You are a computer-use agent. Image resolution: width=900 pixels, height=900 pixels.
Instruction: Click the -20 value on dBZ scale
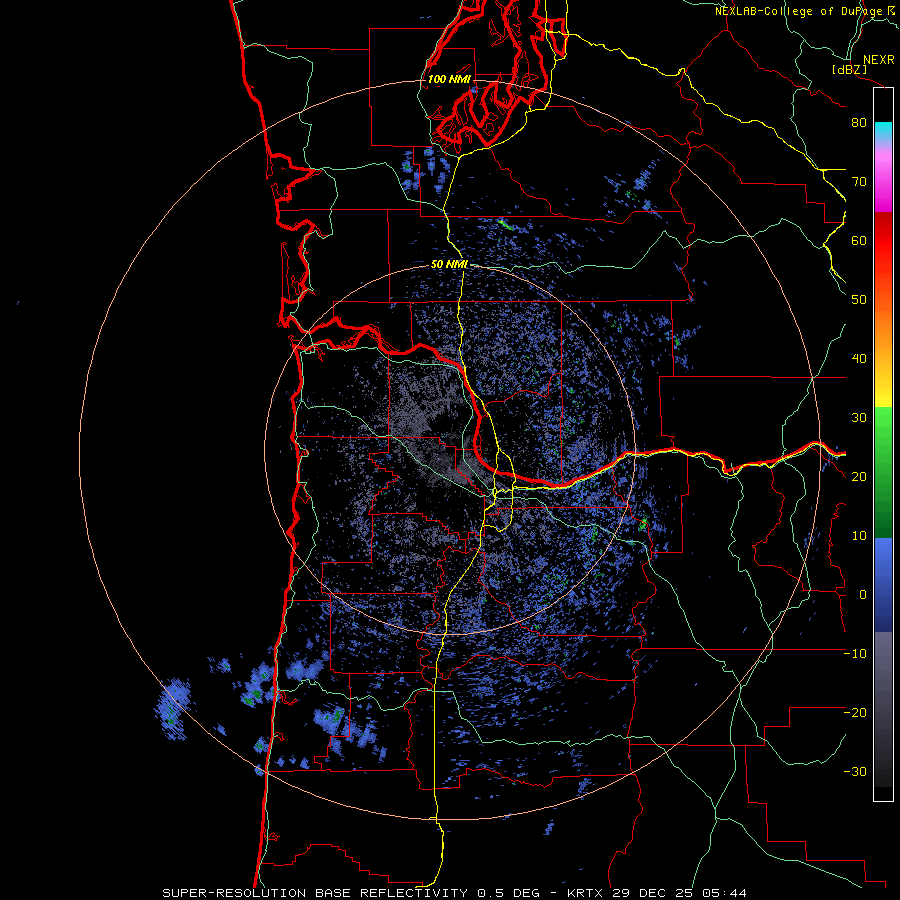[x=855, y=713]
